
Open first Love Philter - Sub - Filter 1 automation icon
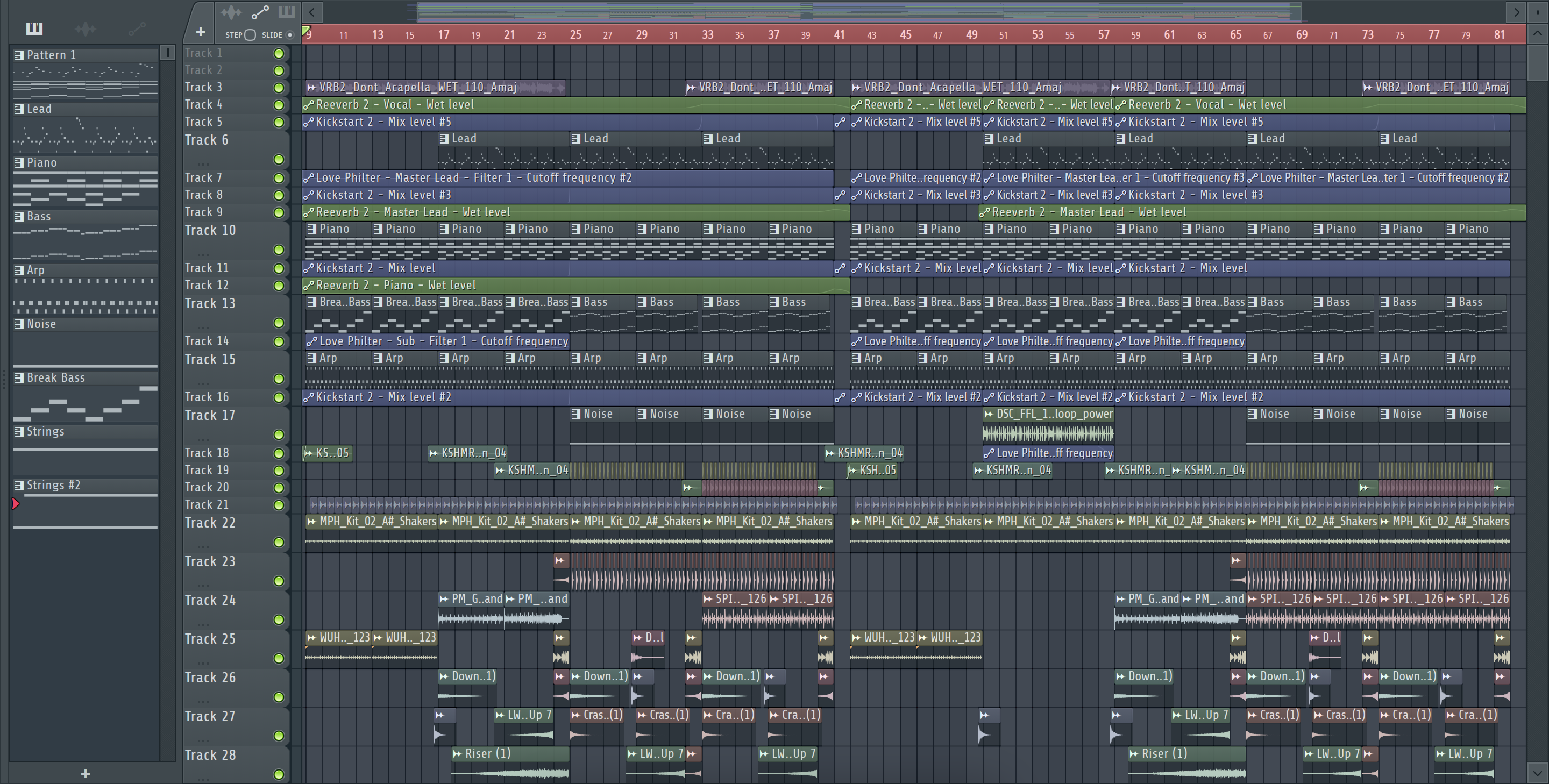click(x=311, y=341)
